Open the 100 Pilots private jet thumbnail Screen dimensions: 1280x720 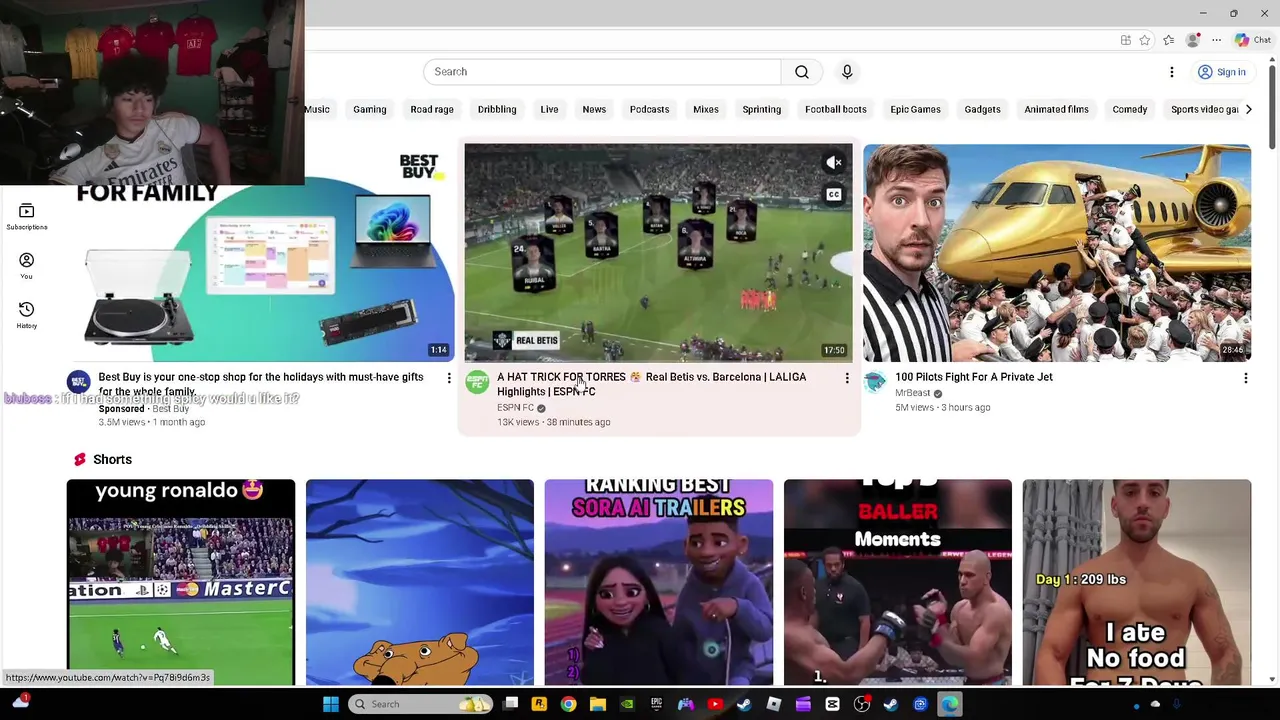[1057, 253]
